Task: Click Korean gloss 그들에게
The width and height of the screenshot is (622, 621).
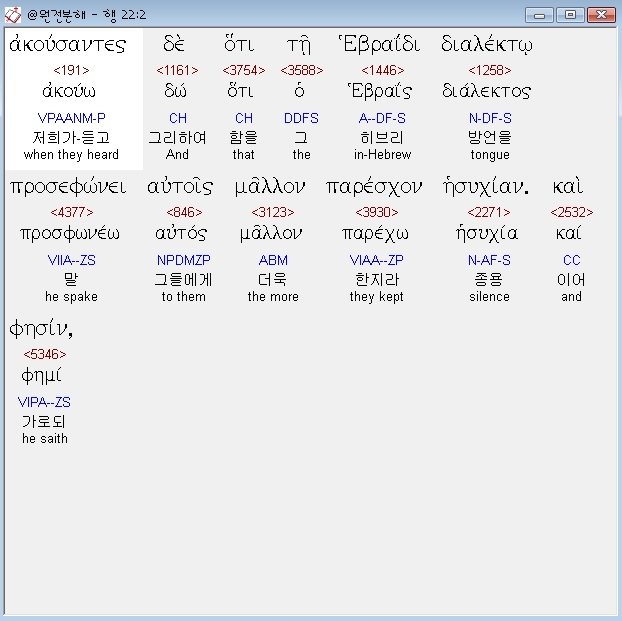Action: pos(183,279)
